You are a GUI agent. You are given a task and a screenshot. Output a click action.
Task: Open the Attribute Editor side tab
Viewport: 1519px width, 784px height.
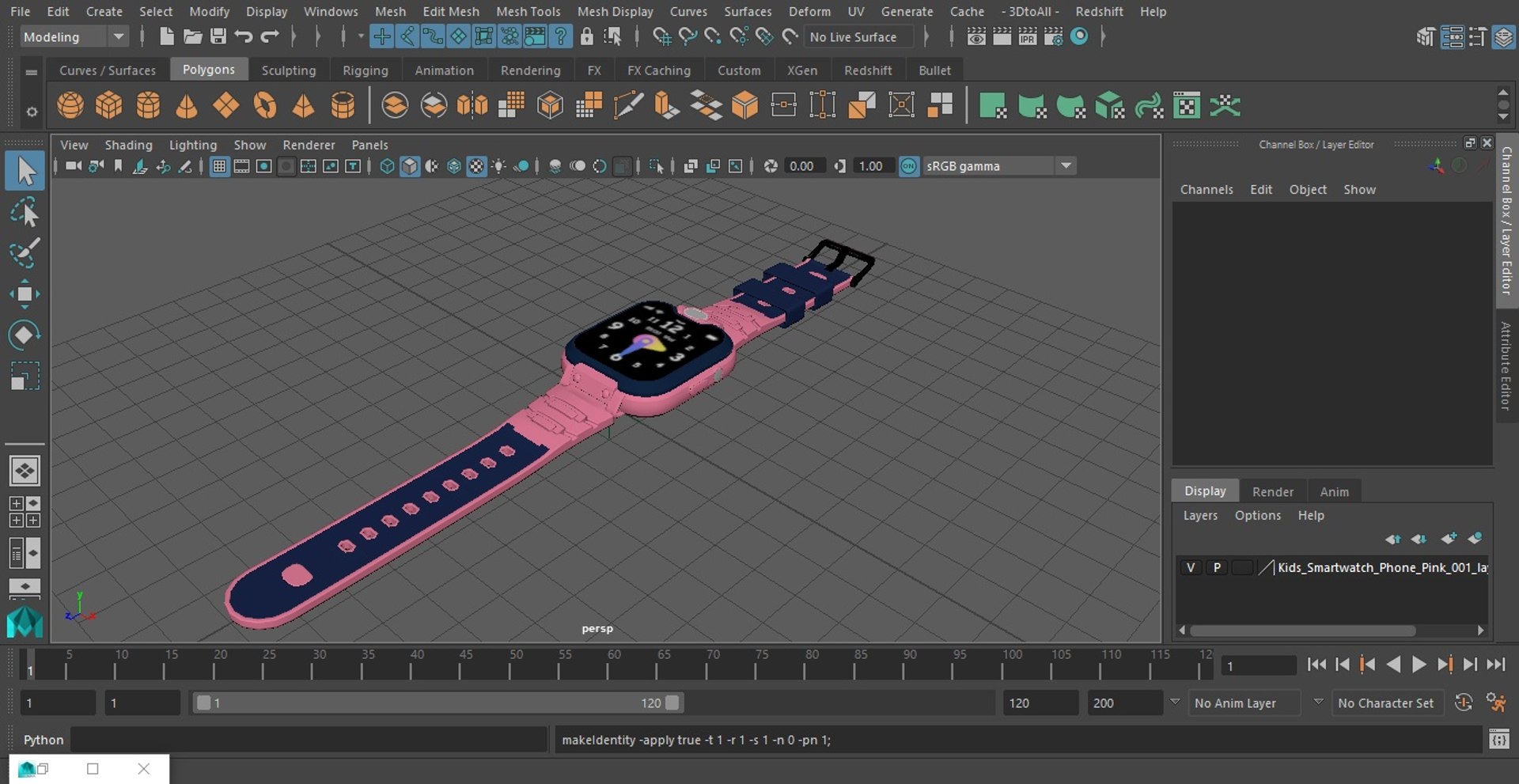[x=1506, y=365]
